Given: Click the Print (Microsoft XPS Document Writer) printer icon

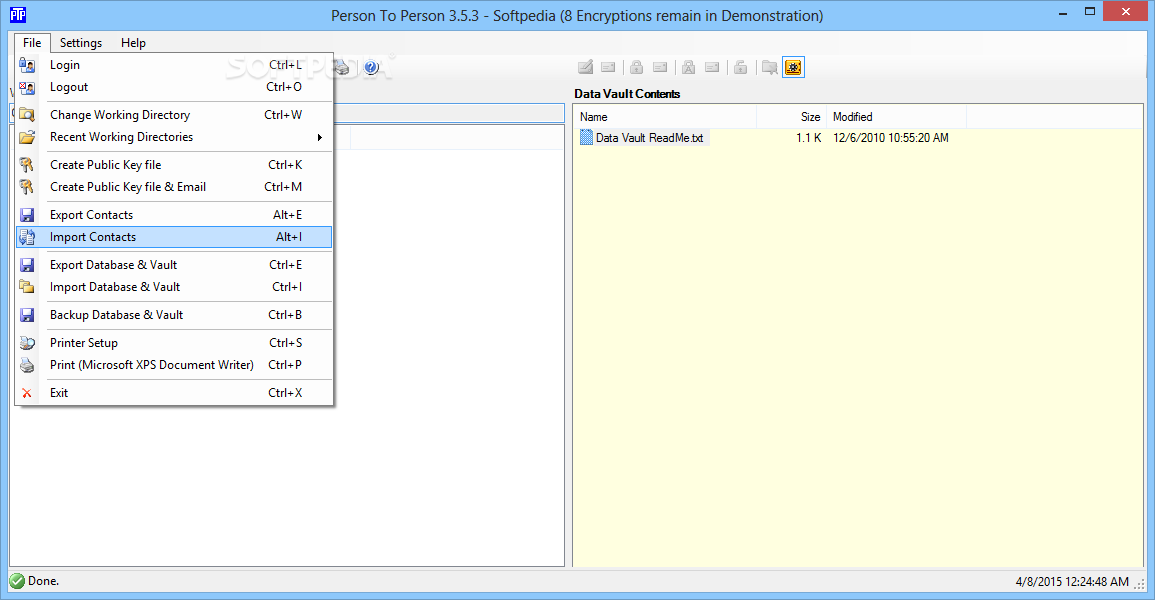Looking at the screenshot, I should pos(27,365).
